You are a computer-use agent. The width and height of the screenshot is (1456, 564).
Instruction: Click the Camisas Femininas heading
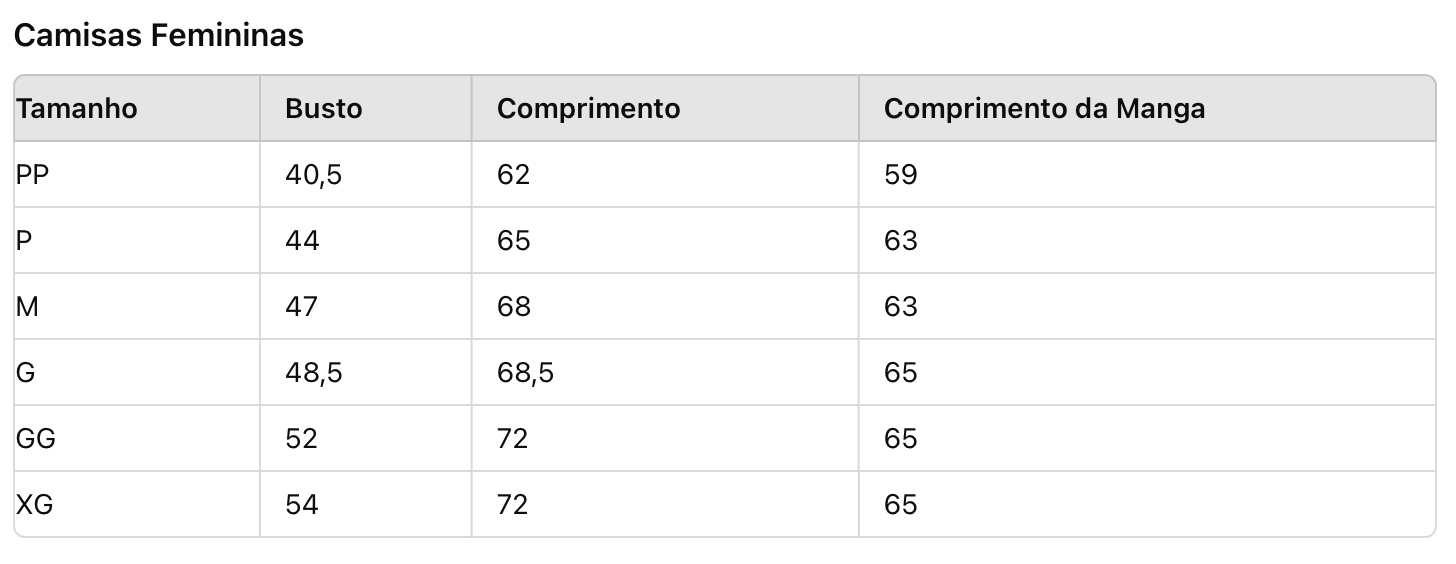point(158,36)
